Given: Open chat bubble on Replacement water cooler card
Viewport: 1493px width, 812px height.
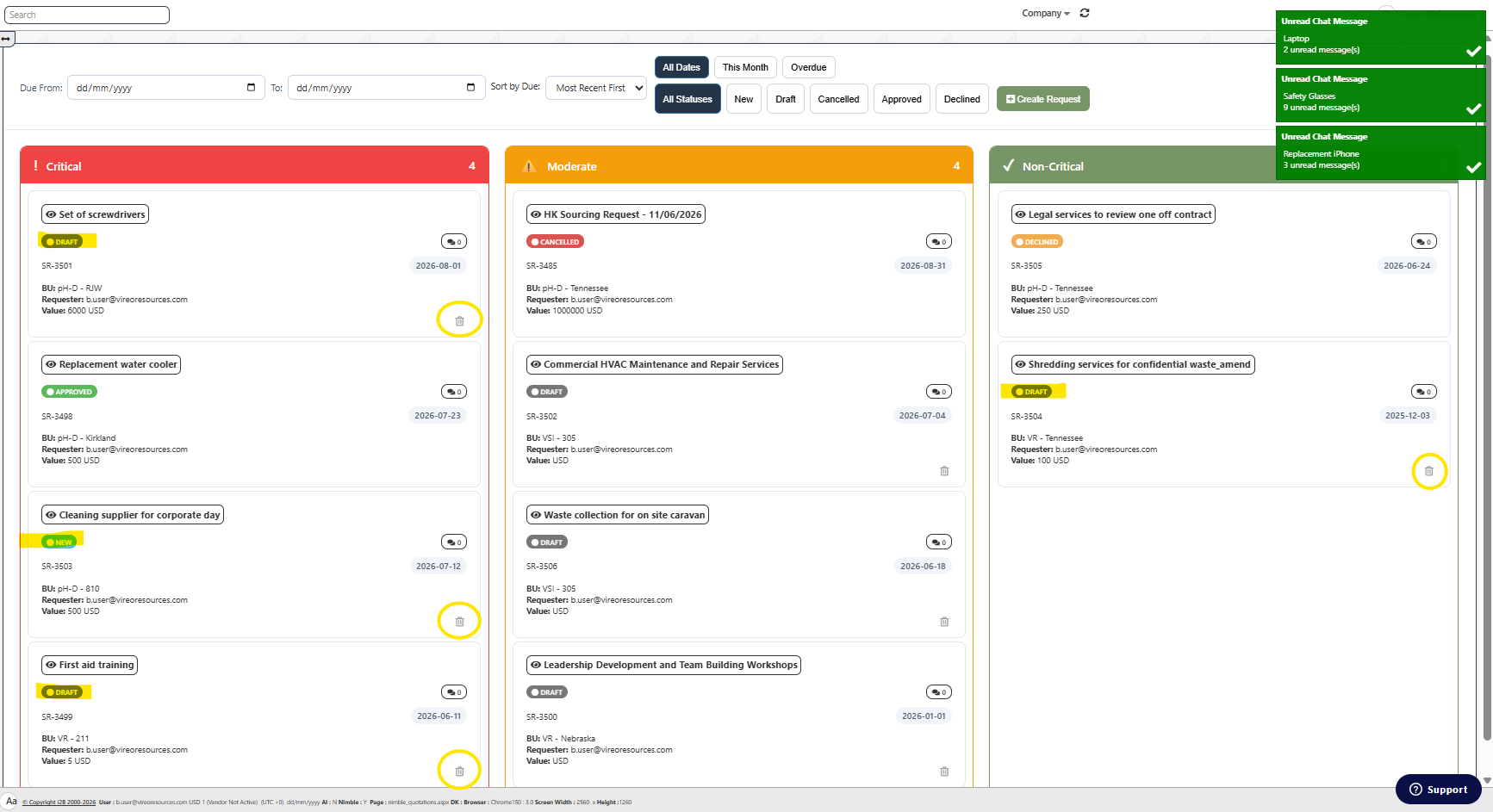Looking at the screenshot, I should (454, 392).
